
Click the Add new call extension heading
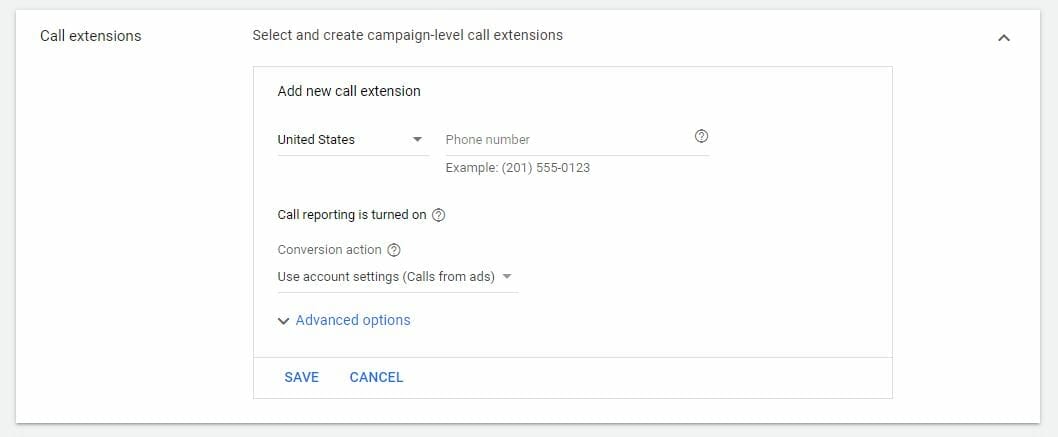(349, 91)
